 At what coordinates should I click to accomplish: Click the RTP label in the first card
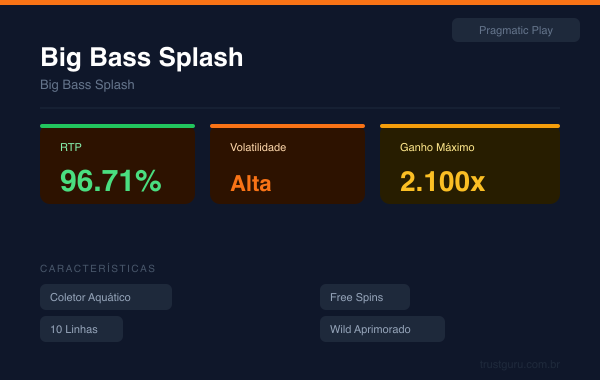(71, 147)
